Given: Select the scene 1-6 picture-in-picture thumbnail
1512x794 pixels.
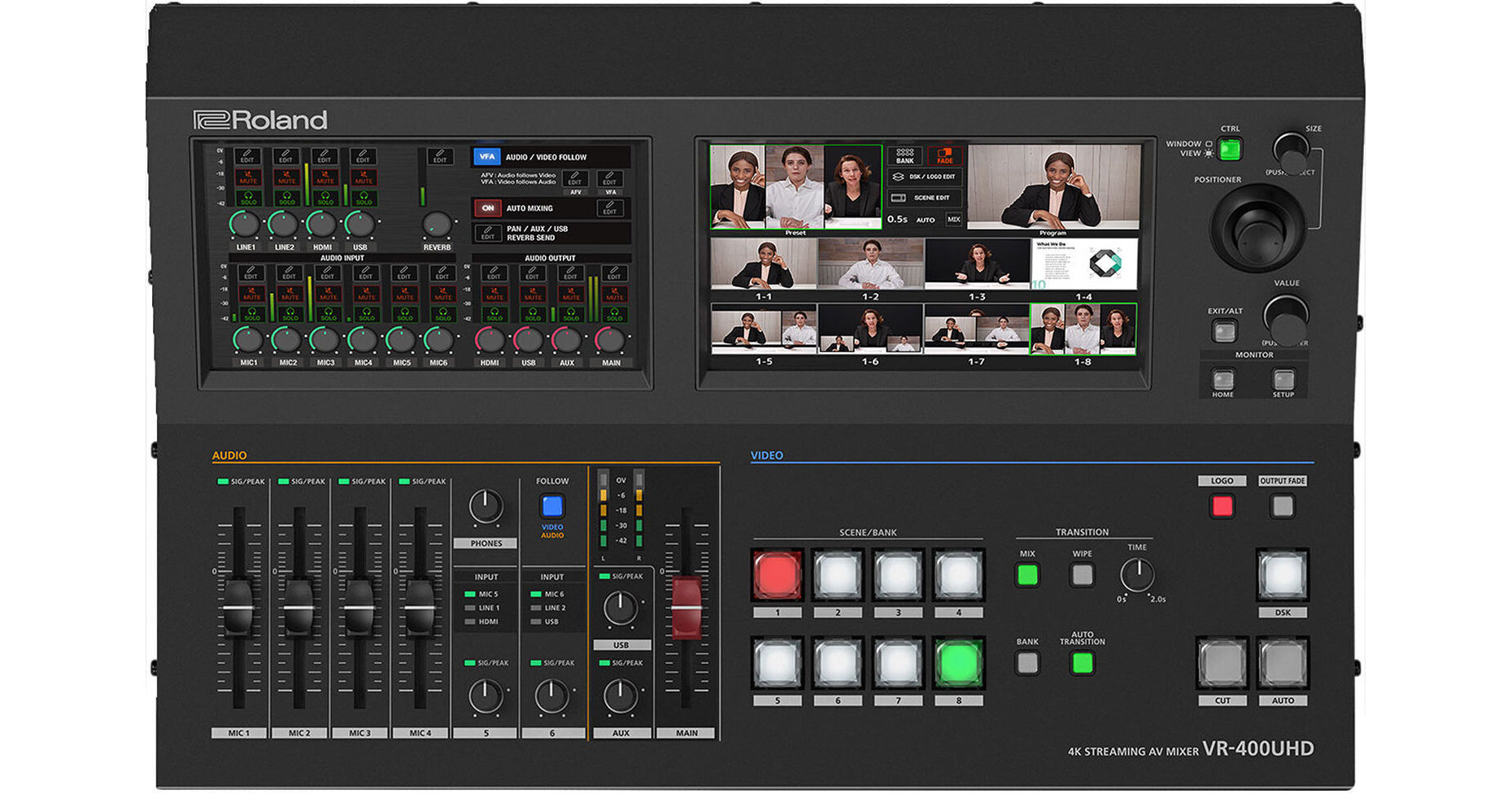Looking at the screenshot, I should 870,329.
